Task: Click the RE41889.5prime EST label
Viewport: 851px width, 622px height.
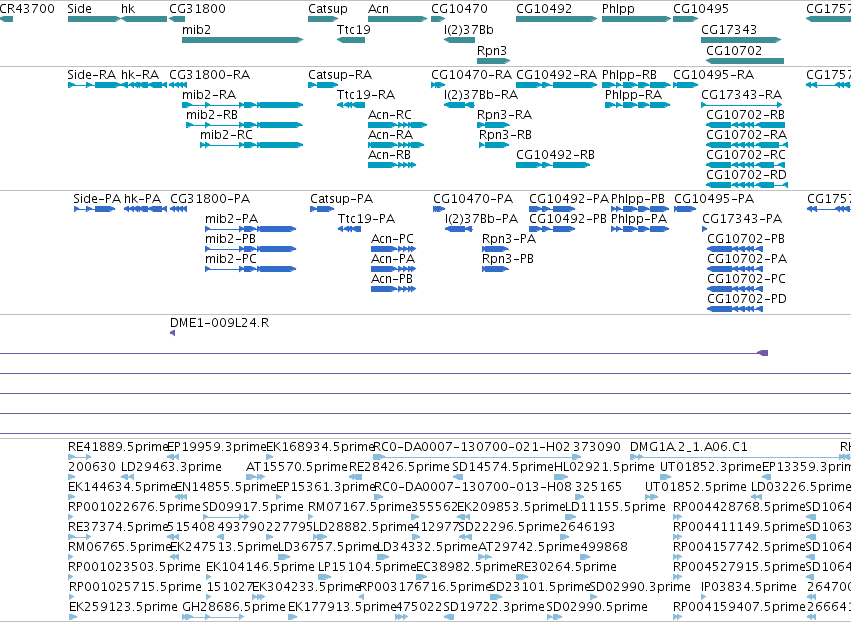Action: [118, 447]
